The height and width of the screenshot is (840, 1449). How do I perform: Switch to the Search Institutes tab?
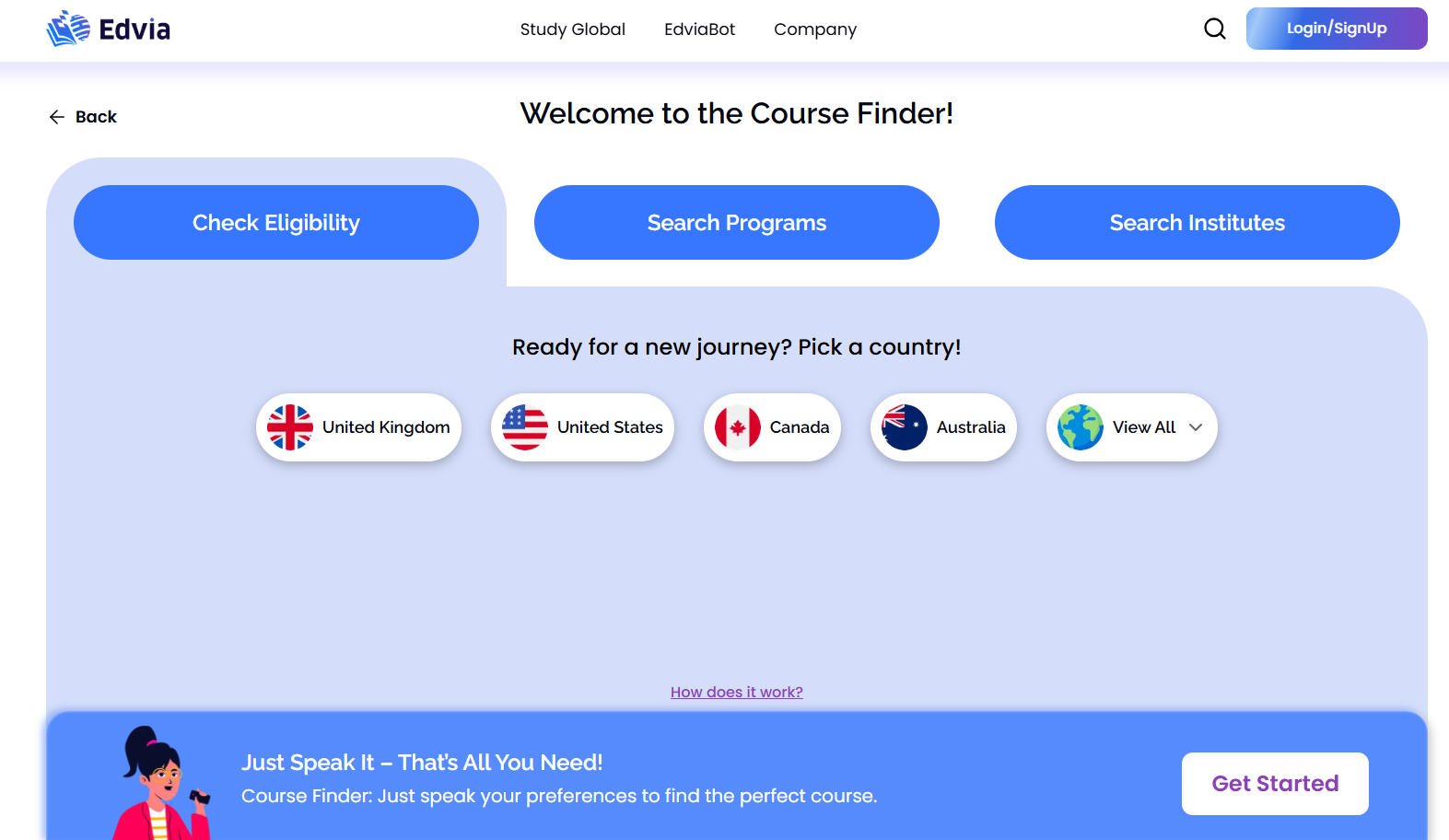(1197, 222)
